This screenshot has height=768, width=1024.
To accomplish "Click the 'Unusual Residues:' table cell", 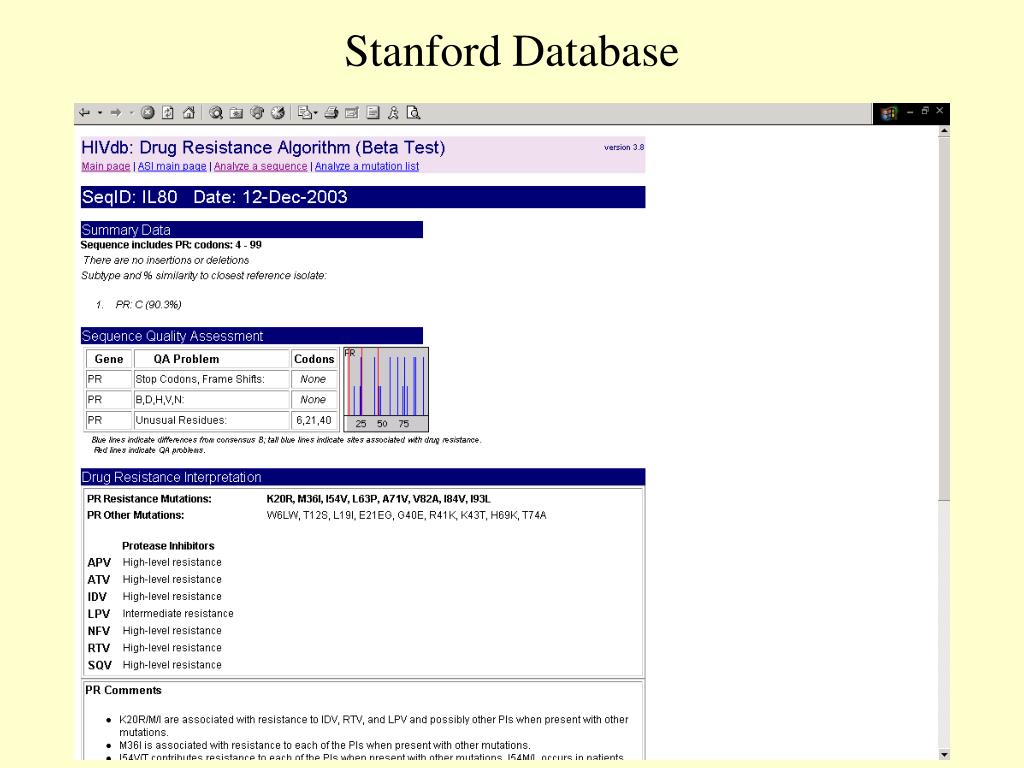I will (x=212, y=420).
